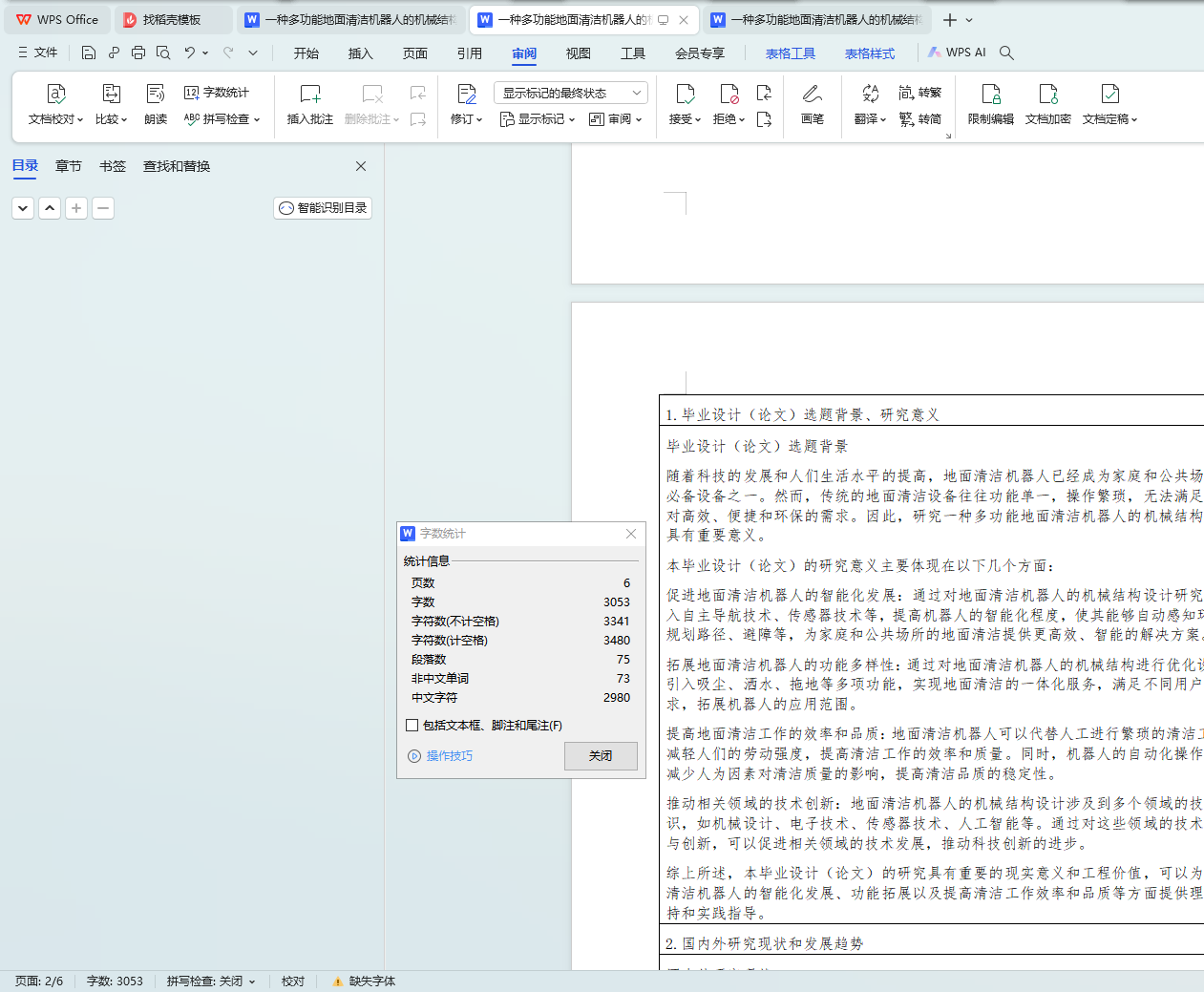Select the 画笔 pen tool
This screenshot has height=992, width=1204.
pyautogui.click(x=813, y=105)
